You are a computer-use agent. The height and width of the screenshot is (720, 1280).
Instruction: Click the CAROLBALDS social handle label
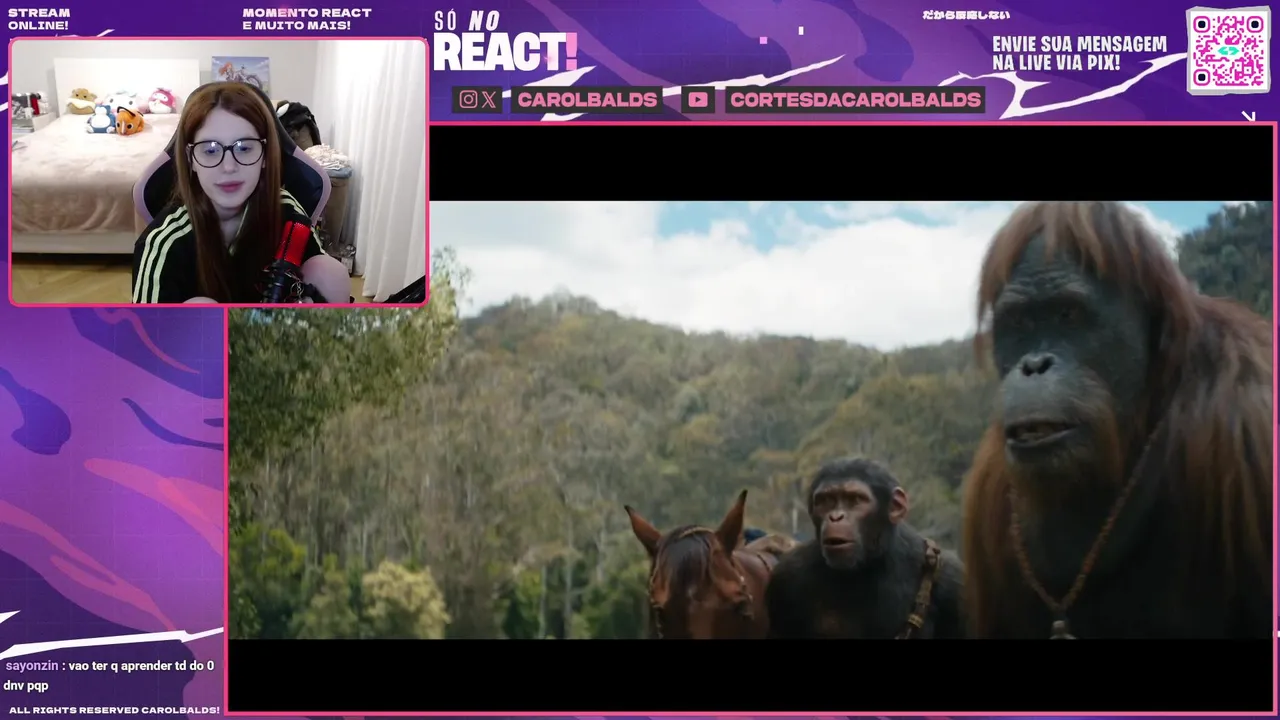point(588,99)
